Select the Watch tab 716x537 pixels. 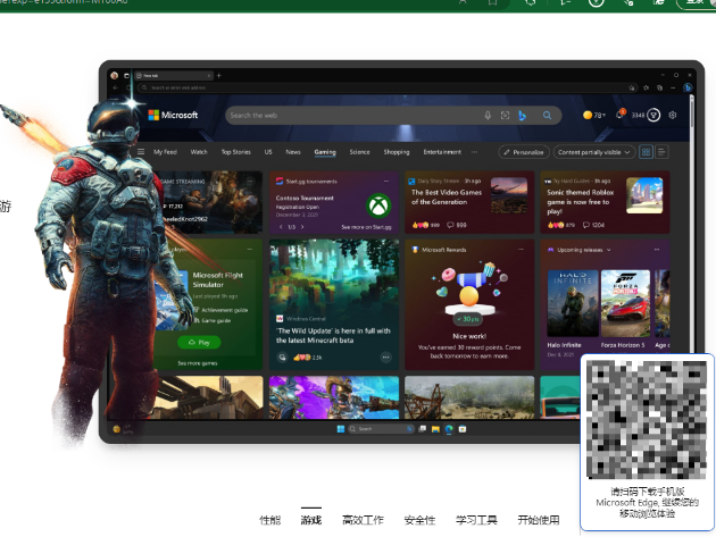coord(199,152)
